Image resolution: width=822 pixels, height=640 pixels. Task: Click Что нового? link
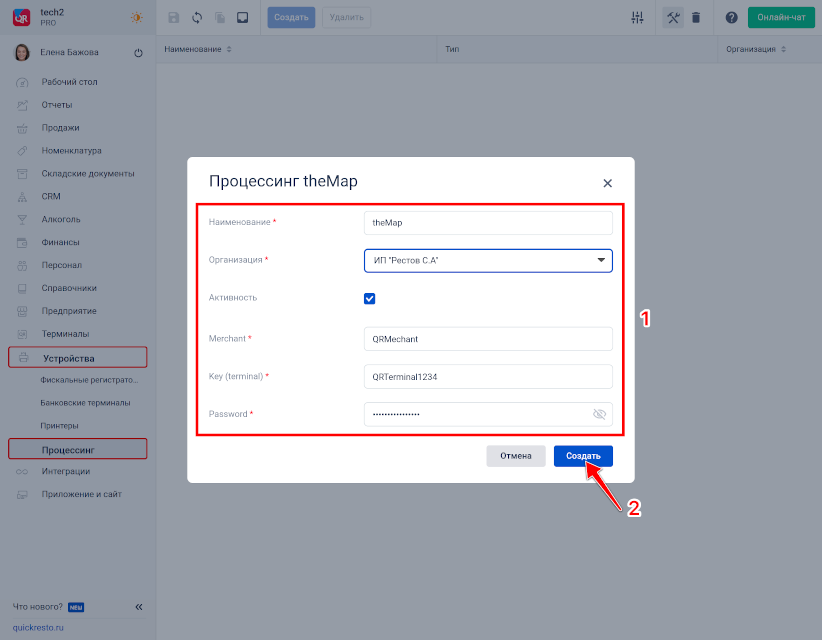[x=37, y=607]
